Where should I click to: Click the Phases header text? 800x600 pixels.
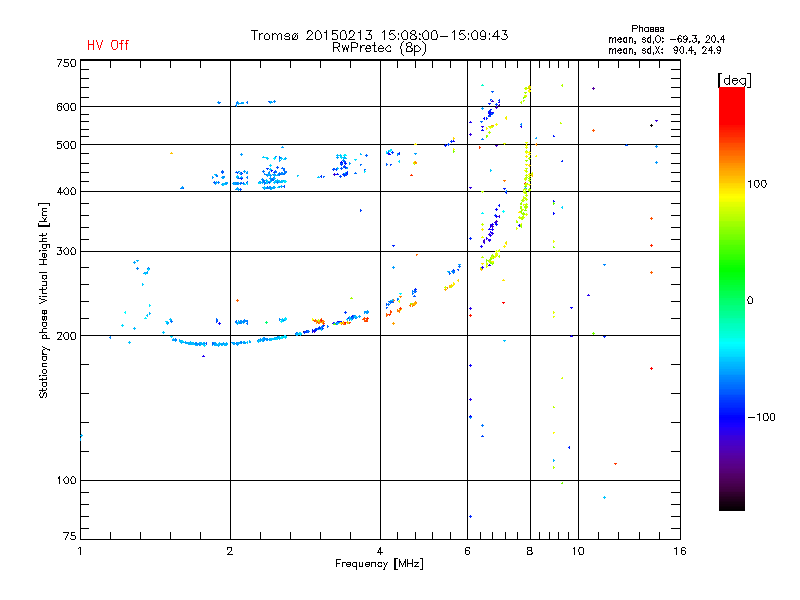click(647, 29)
